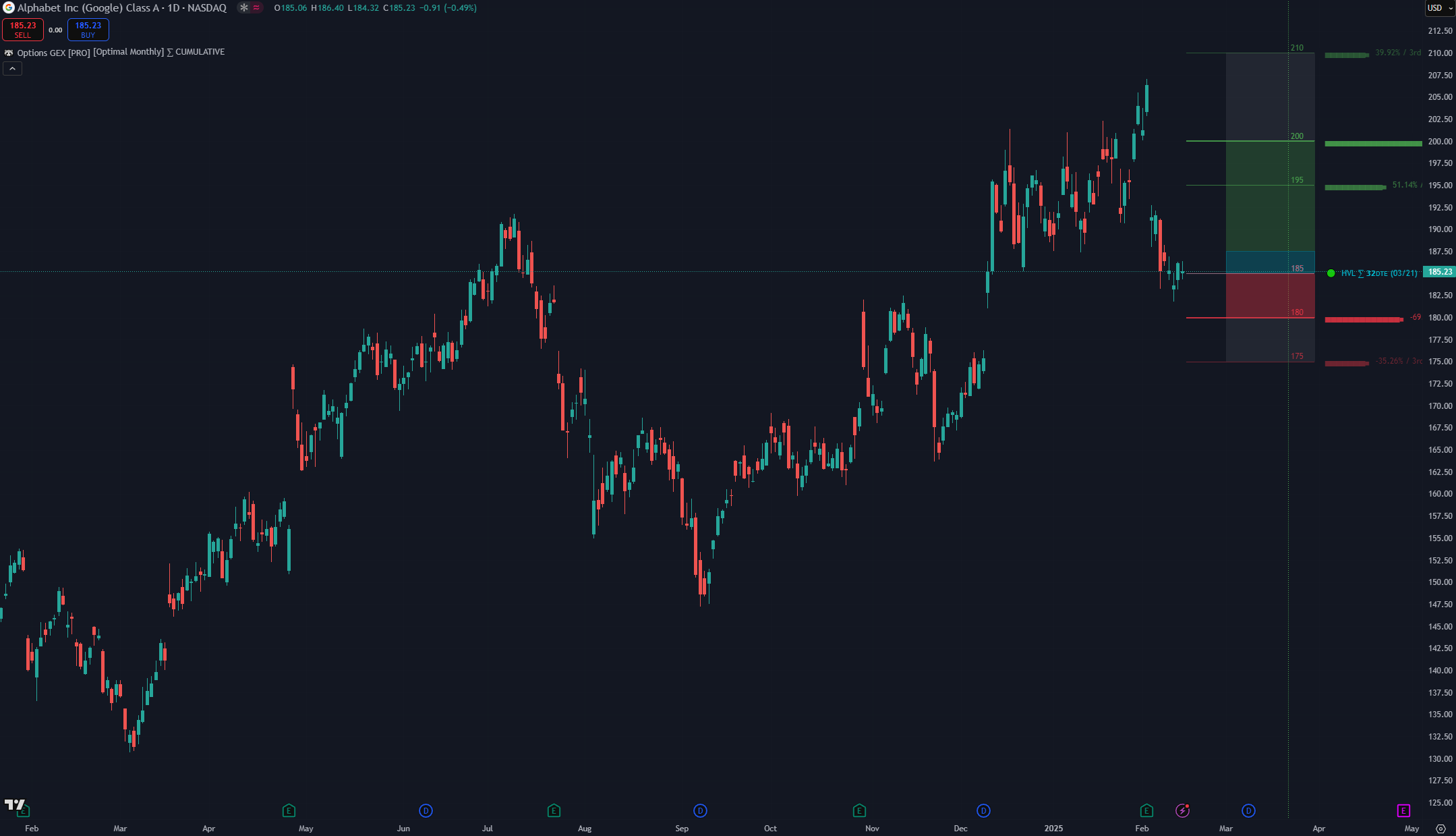Click the current price label 185.23

1439,272
